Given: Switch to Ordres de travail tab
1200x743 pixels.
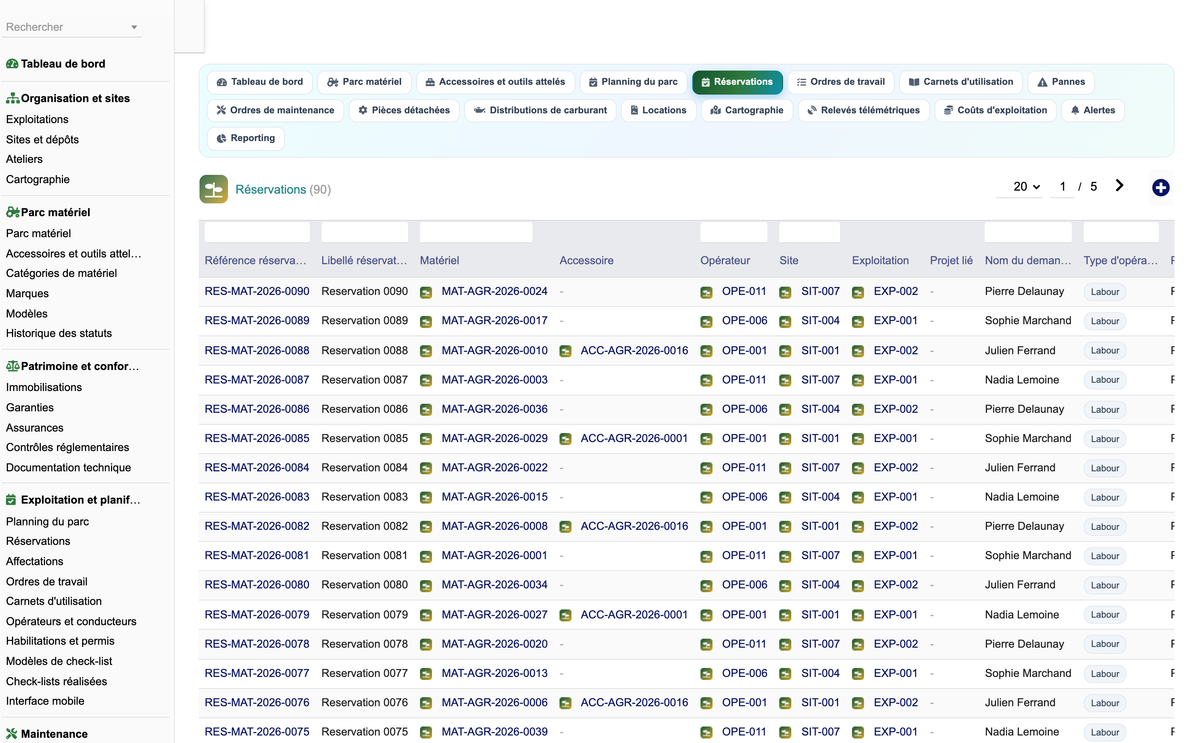Looking at the screenshot, I should pos(840,82).
